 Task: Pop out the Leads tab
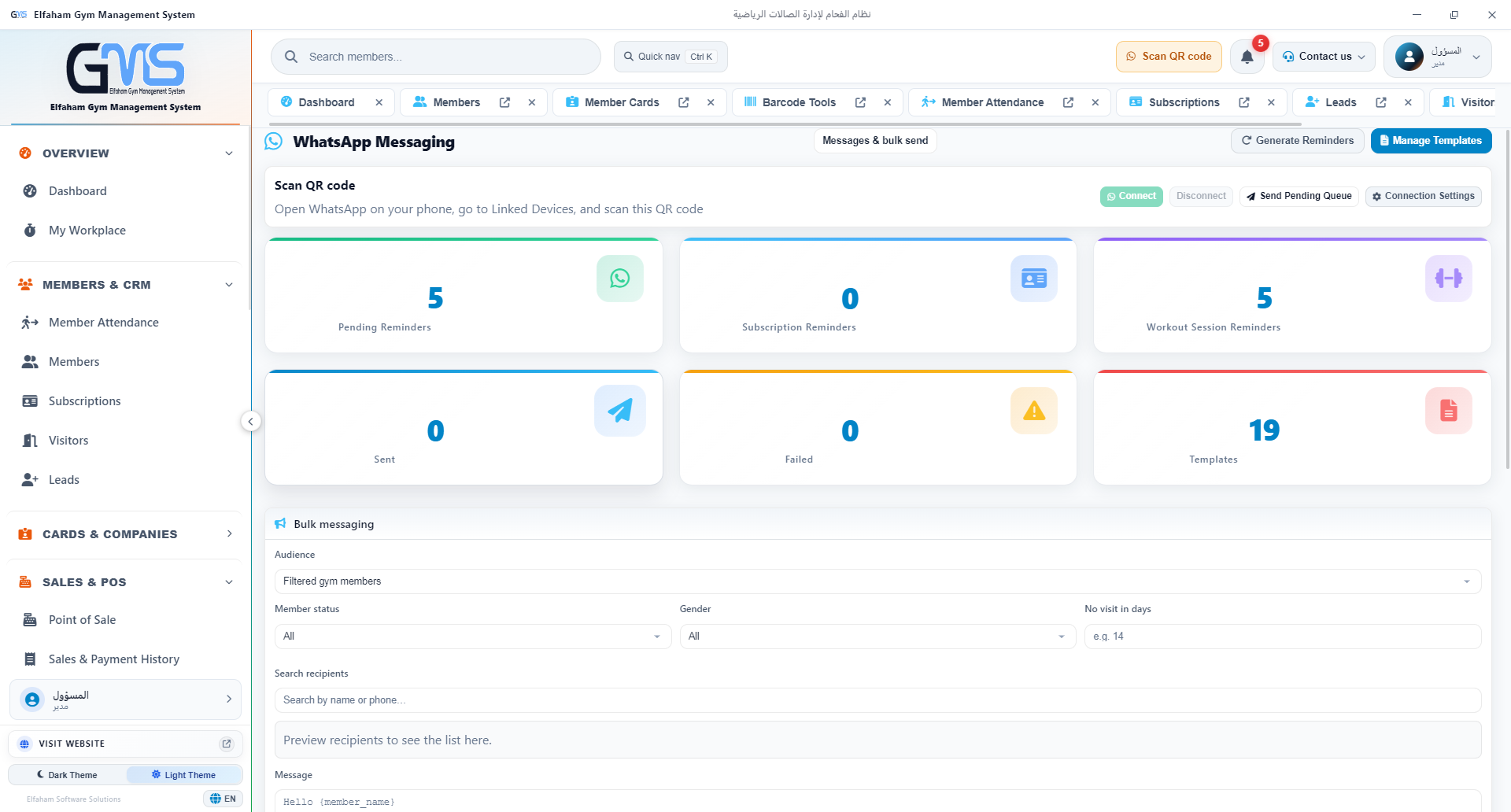[x=1381, y=102]
